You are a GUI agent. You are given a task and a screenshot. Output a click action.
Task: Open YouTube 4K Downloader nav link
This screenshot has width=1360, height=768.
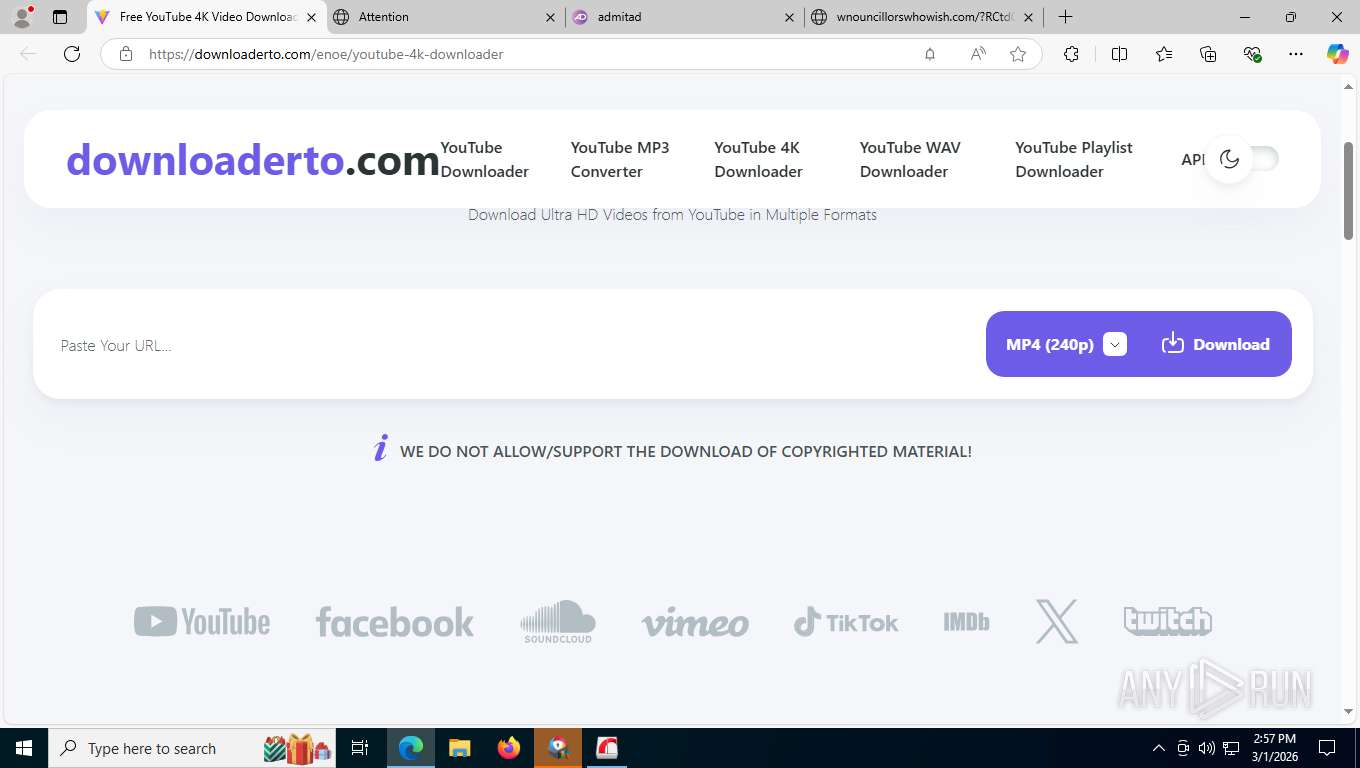(x=758, y=160)
